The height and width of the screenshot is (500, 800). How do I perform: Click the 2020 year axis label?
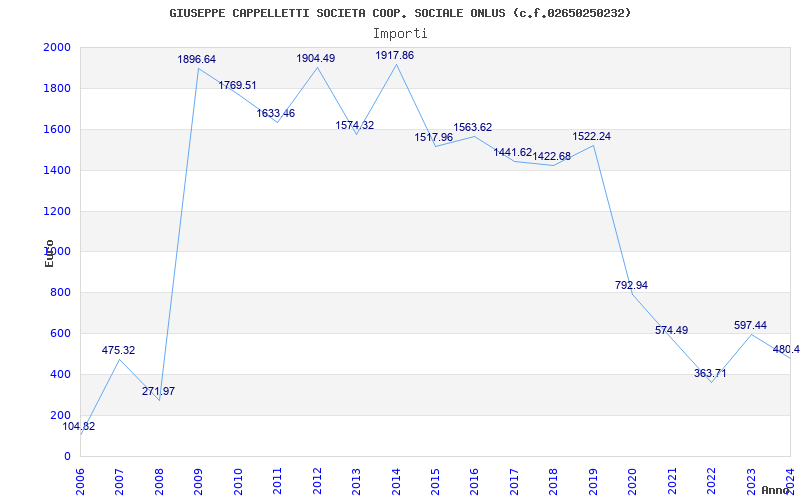pos(632,479)
